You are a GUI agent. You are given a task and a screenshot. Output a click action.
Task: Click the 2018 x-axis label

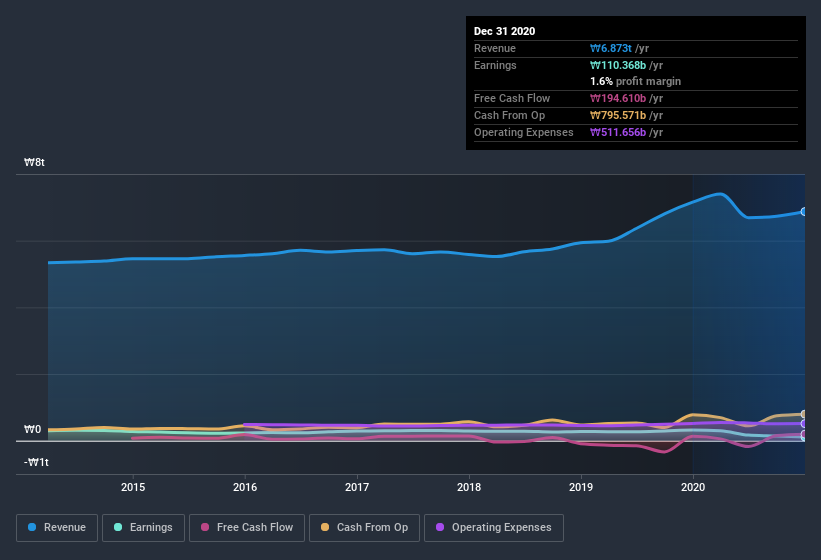point(469,487)
